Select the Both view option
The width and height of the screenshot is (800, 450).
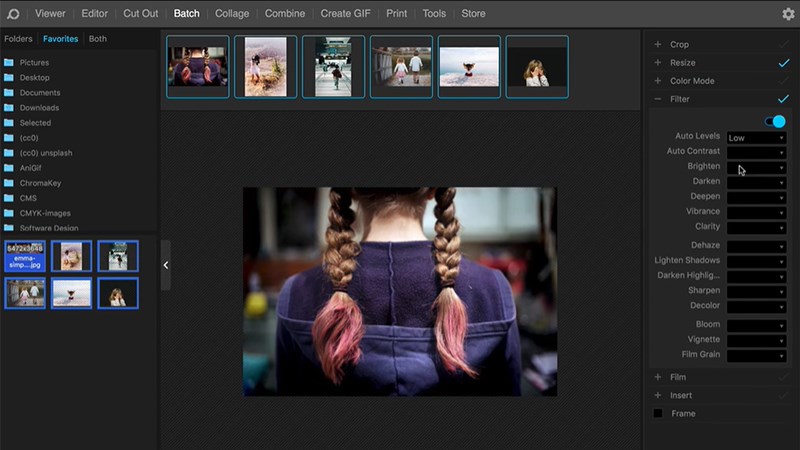tap(98, 39)
